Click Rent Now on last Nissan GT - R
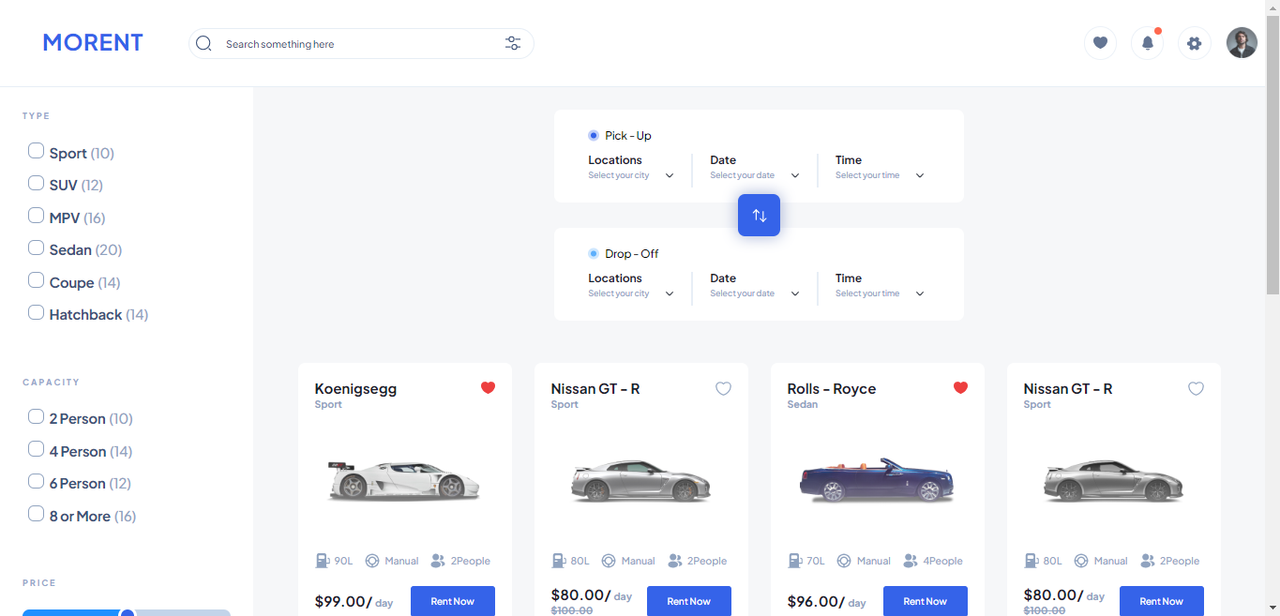The width and height of the screenshot is (1280, 616). pos(1161,601)
